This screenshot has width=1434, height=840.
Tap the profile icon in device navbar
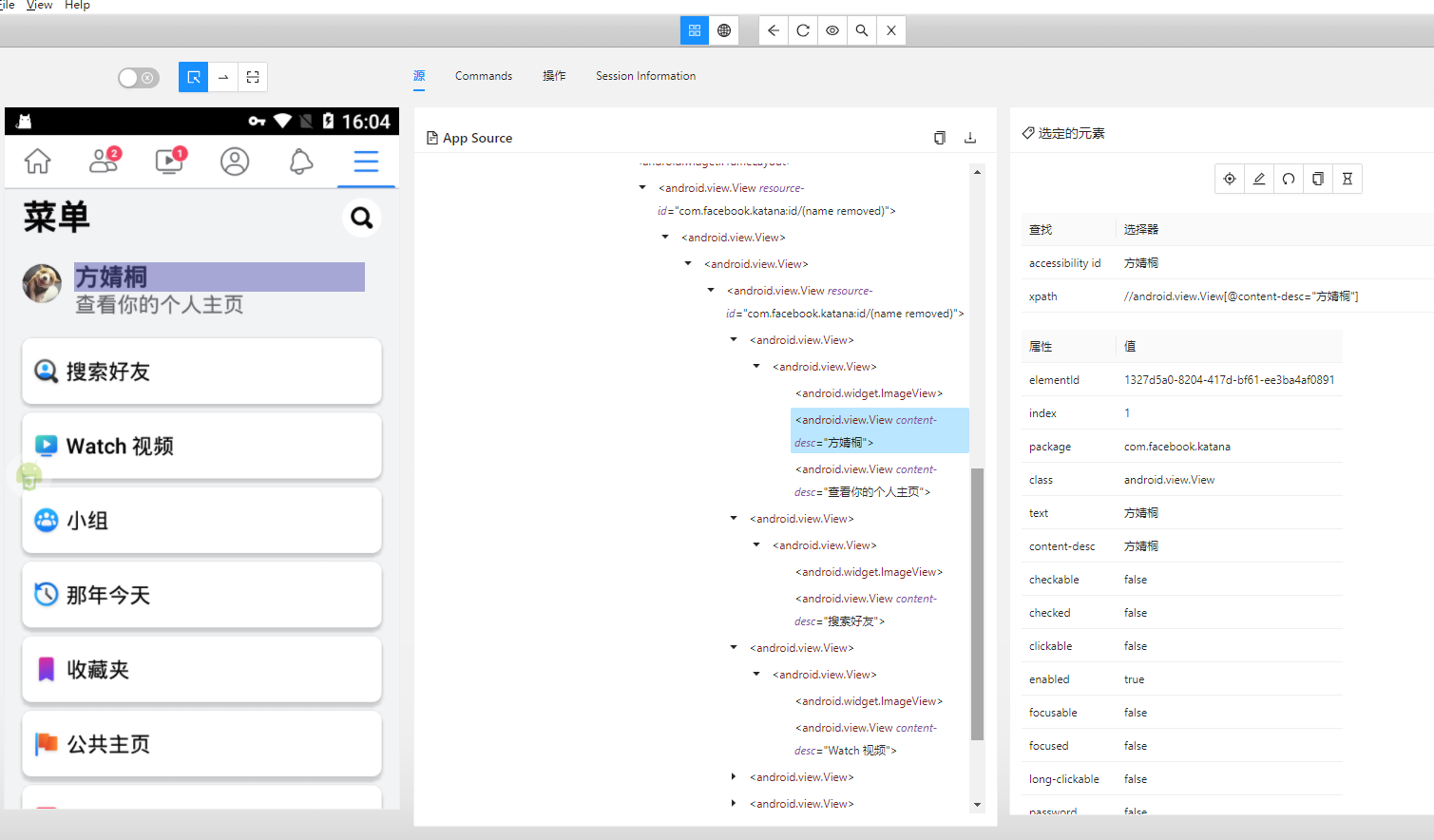pos(235,161)
